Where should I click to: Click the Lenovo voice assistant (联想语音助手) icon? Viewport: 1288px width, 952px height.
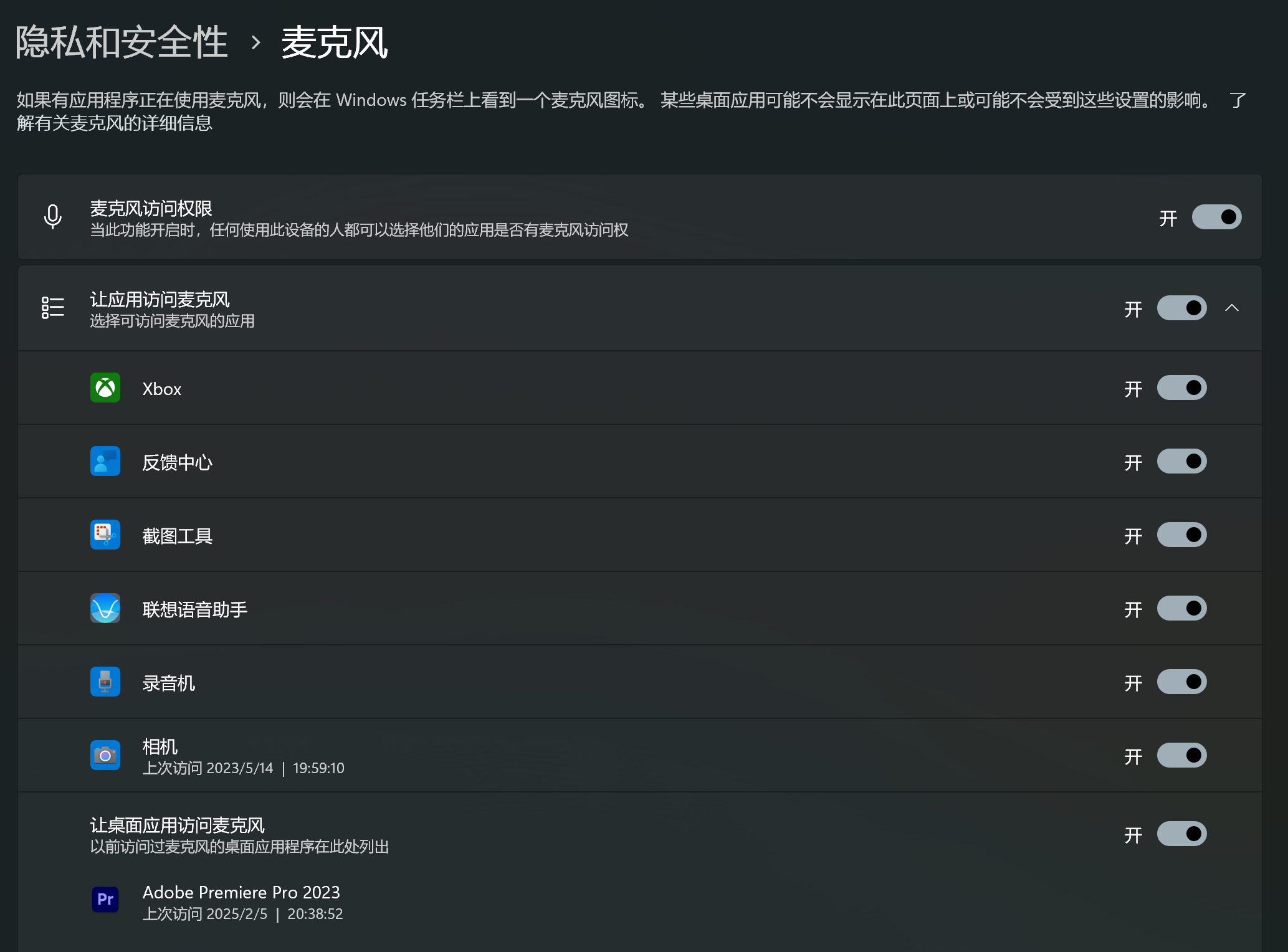point(105,609)
